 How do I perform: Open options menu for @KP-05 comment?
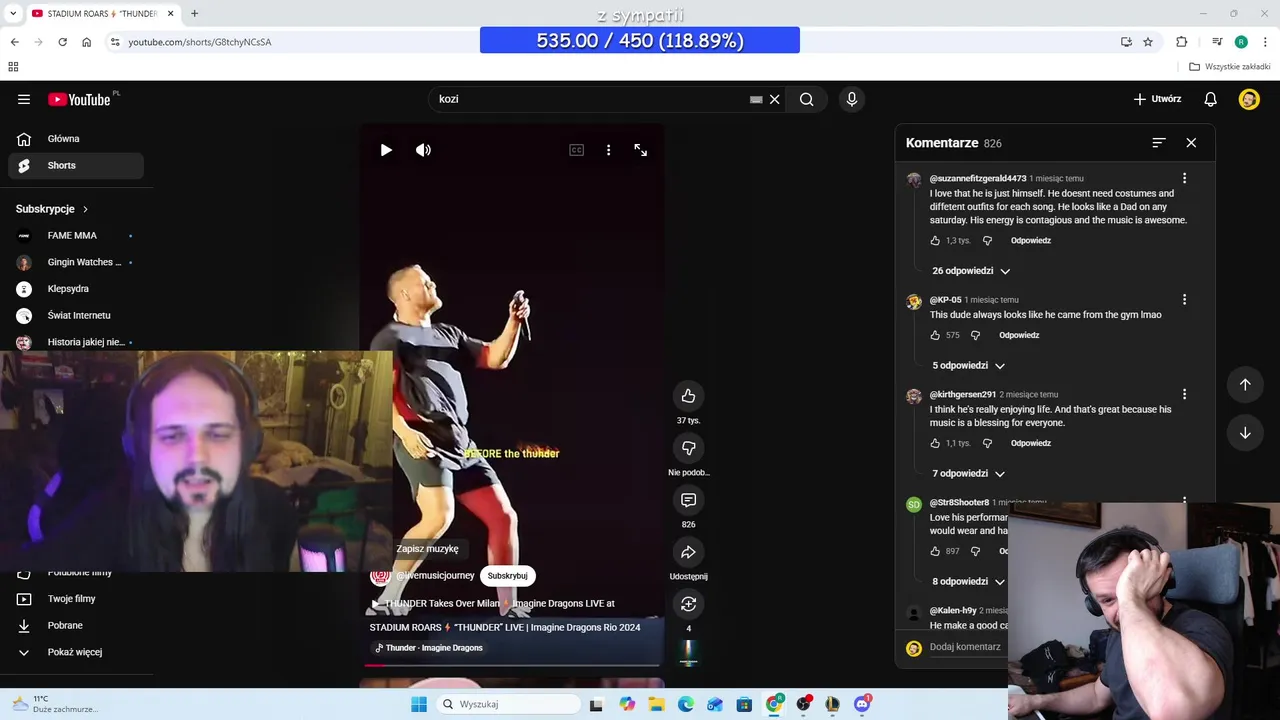point(1184,299)
